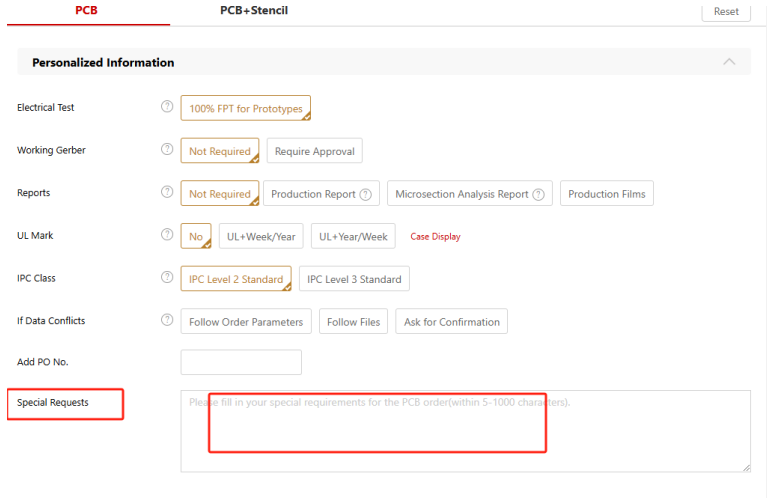
Task: Select UL+Week/Year mark option
Action: 259,236
